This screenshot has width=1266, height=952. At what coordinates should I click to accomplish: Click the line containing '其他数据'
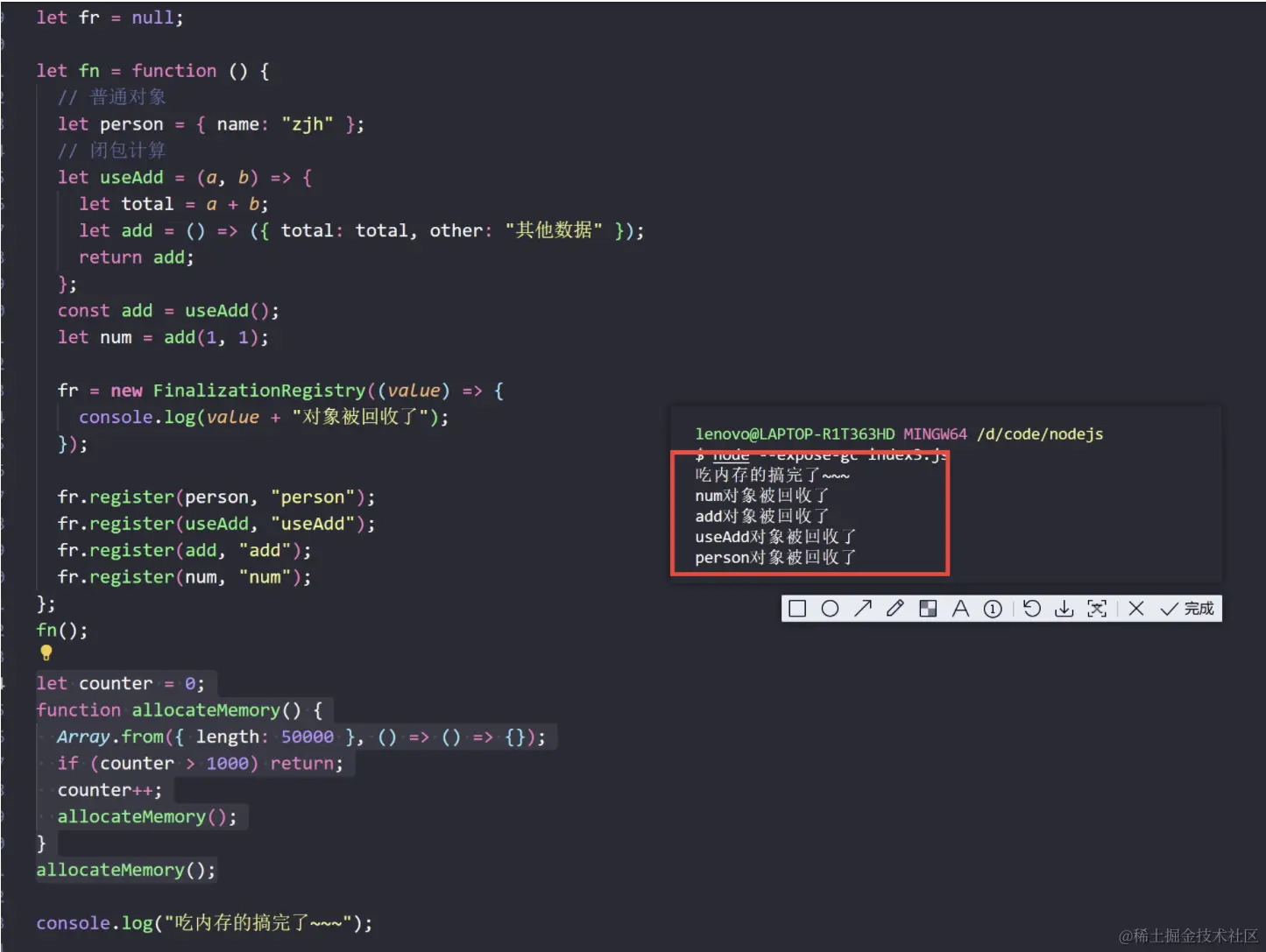(361, 230)
